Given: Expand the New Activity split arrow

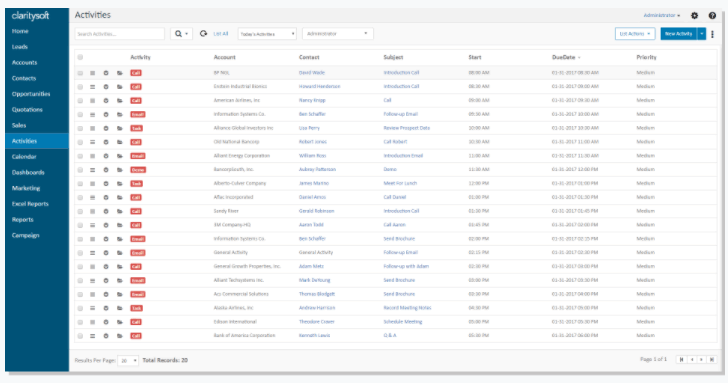Looking at the screenshot, I should pyautogui.click(x=702, y=33).
